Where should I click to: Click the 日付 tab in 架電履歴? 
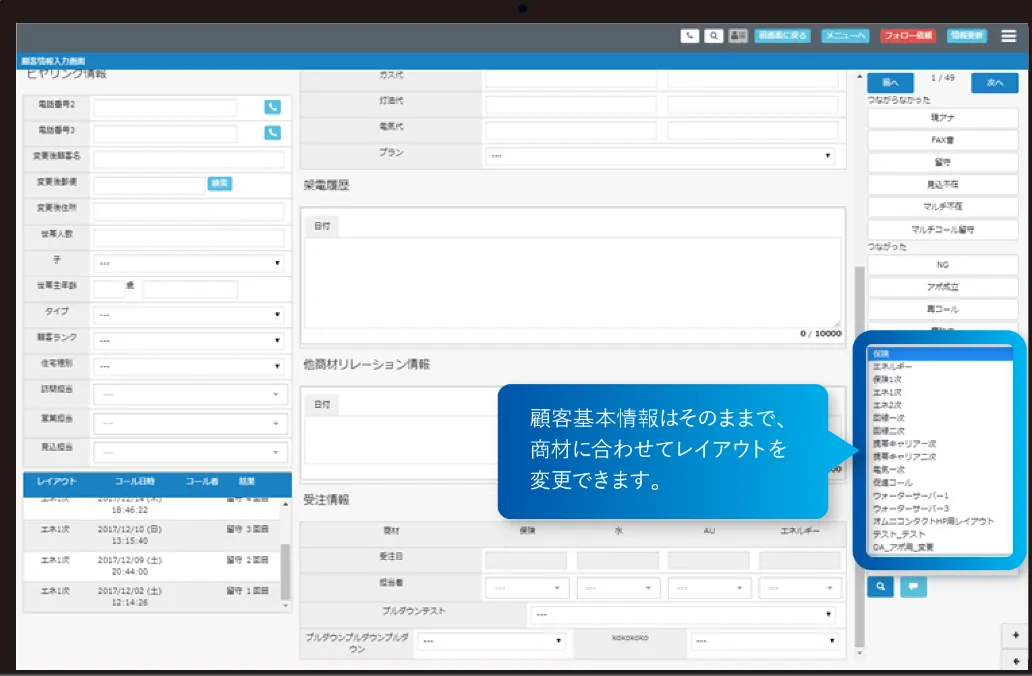point(322,226)
